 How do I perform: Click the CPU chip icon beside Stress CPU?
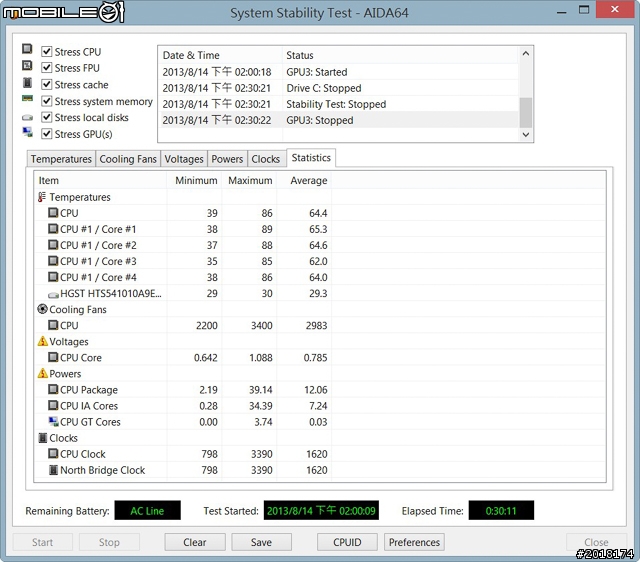tap(27, 49)
